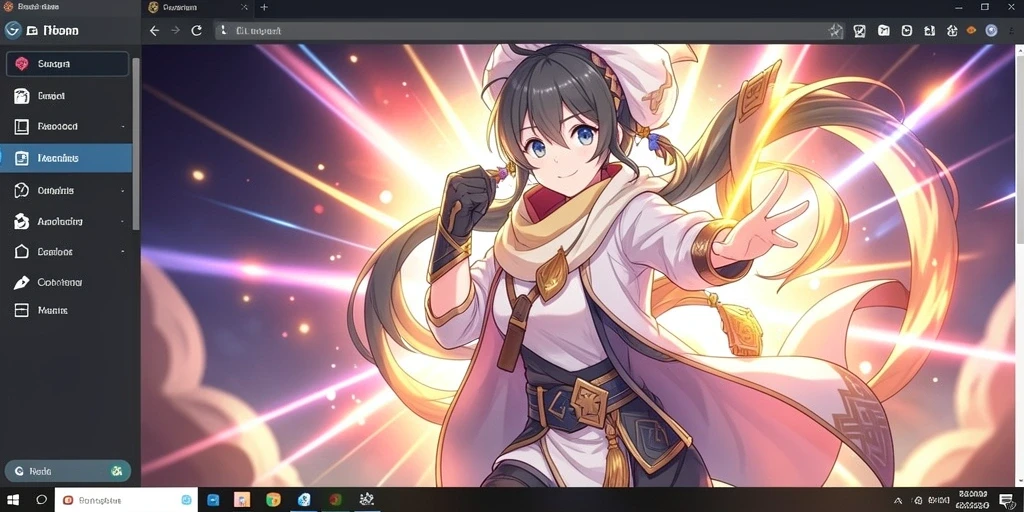Open Cortana circle on the taskbar

coord(41,500)
